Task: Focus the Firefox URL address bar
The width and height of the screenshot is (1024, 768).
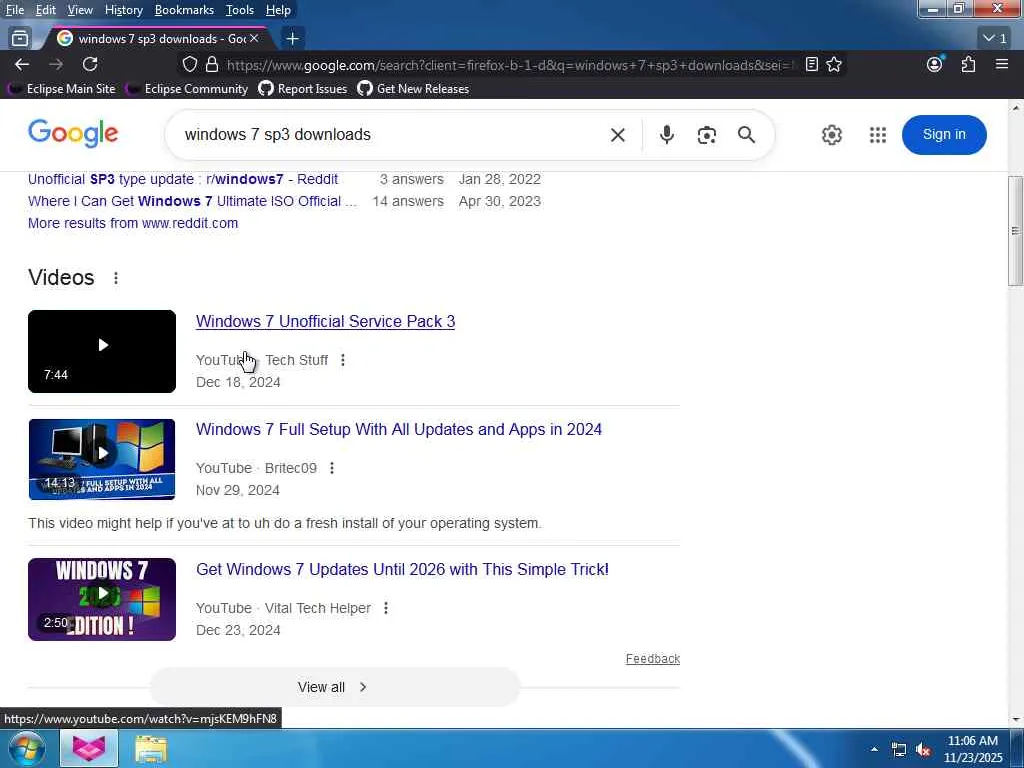Action: tap(509, 65)
